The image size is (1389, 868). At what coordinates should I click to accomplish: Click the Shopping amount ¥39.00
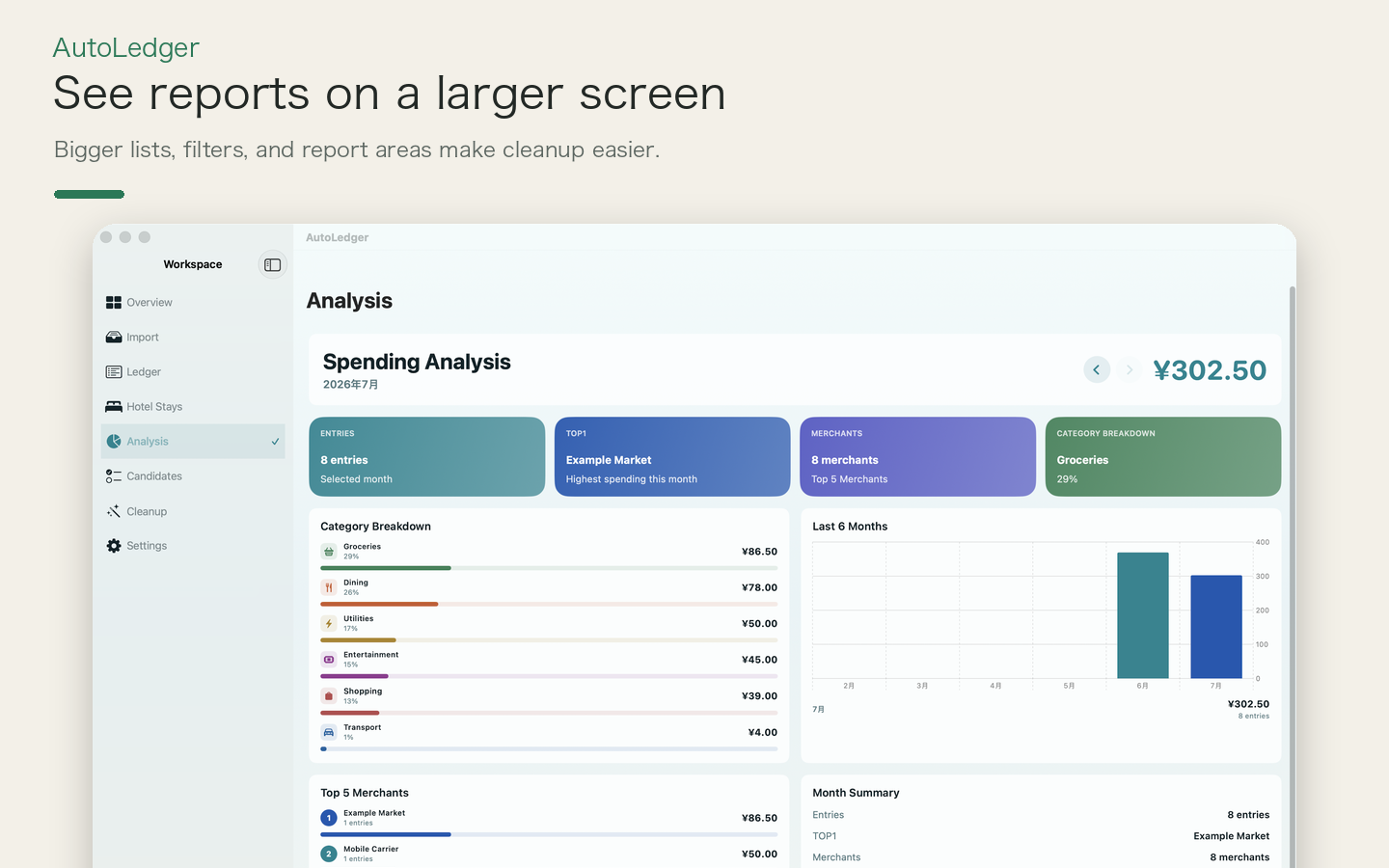[x=759, y=696]
